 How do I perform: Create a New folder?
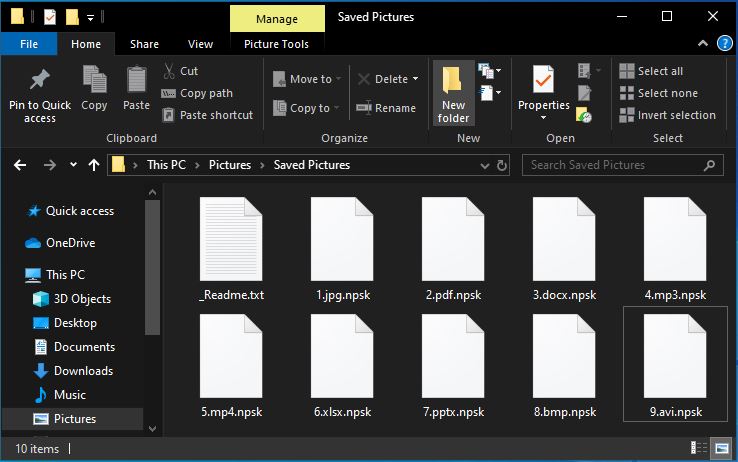[x=453, y=94]
